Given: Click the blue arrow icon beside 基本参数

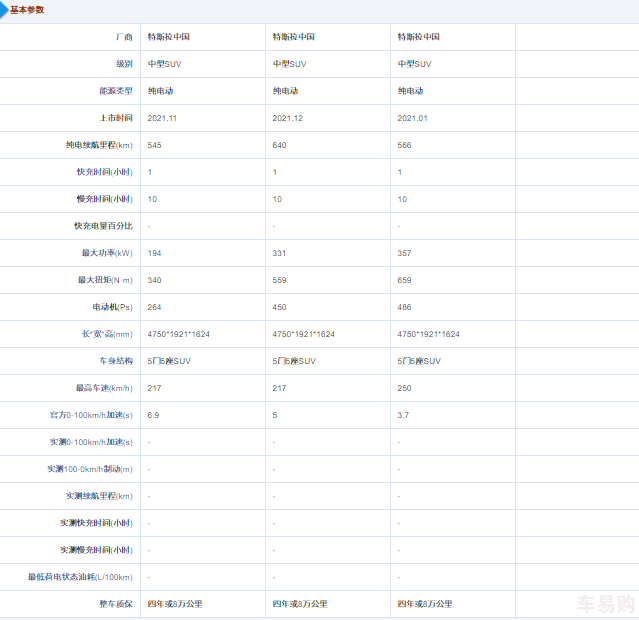Looking at the screenshot, I should tap(4, 9).
